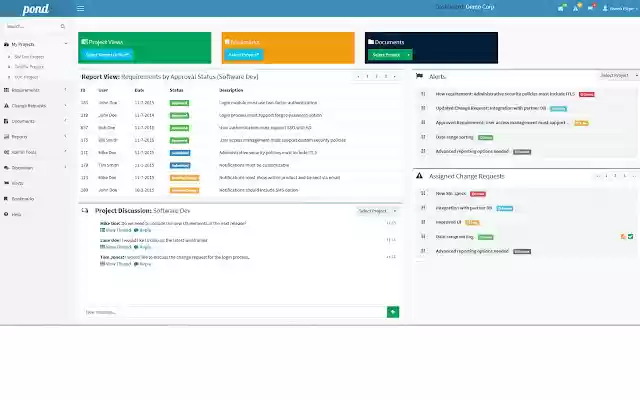Toggle the hamburger sidebar menu
The width and height of the screenshot is (640, 400).
[x=80, y=9]
